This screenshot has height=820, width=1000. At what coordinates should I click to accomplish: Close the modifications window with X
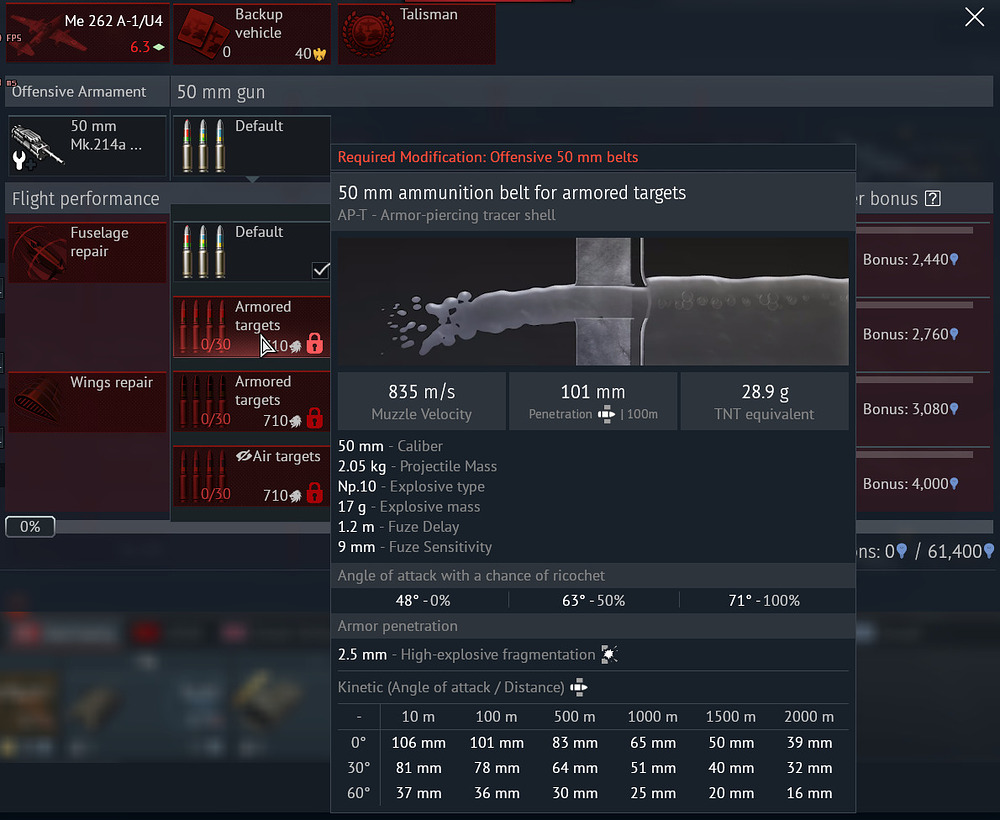(973, 17)
